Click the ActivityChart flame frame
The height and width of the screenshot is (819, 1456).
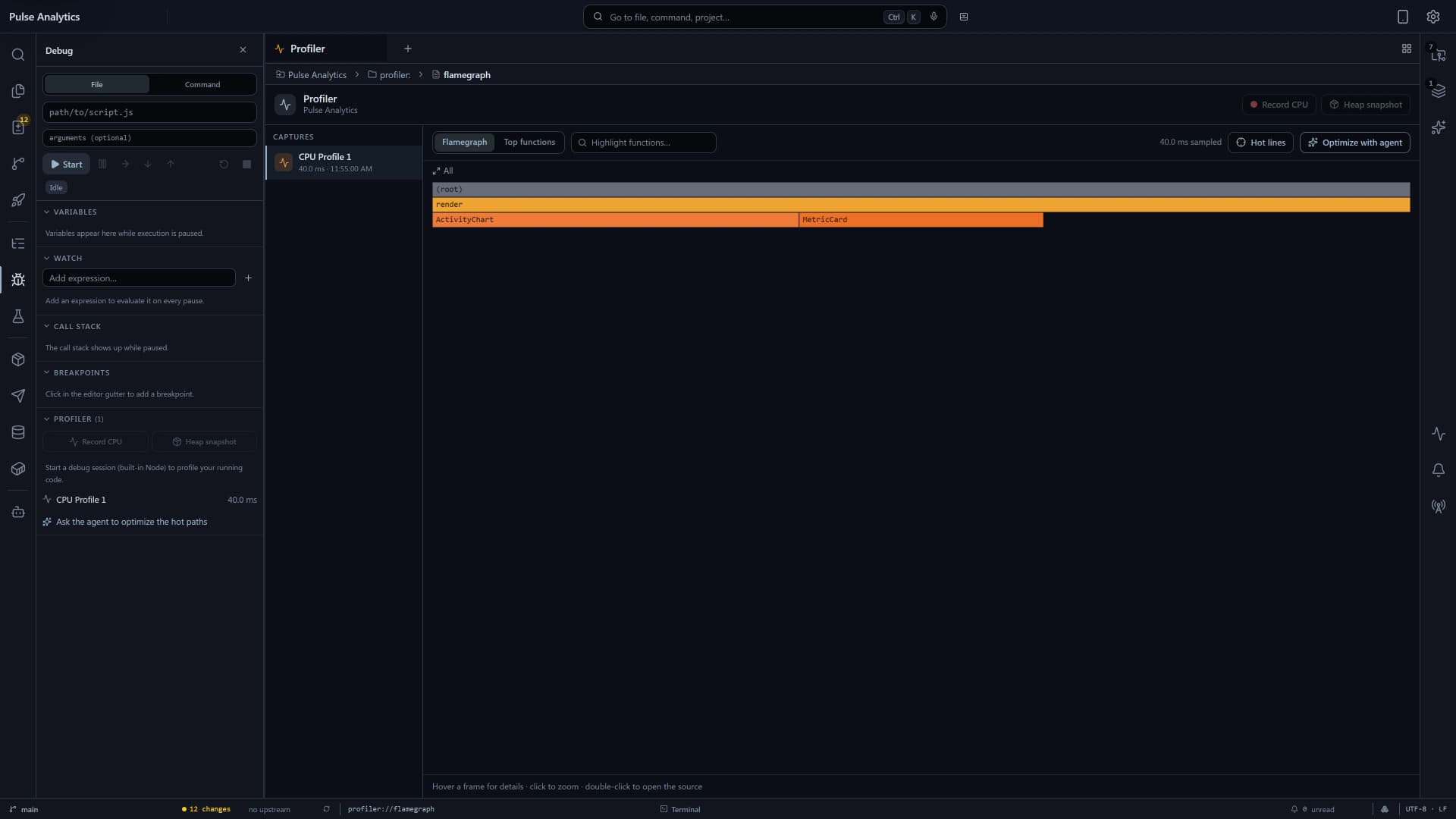tap(615, 220)
